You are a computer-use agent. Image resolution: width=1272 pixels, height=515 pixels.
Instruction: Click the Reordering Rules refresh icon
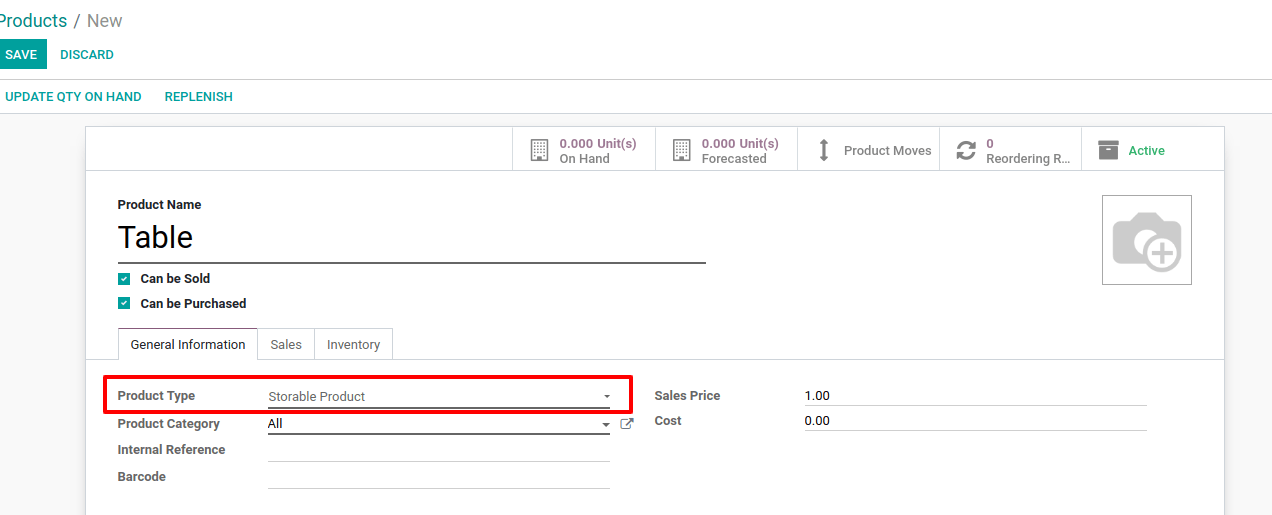click(x=966, y=150)
